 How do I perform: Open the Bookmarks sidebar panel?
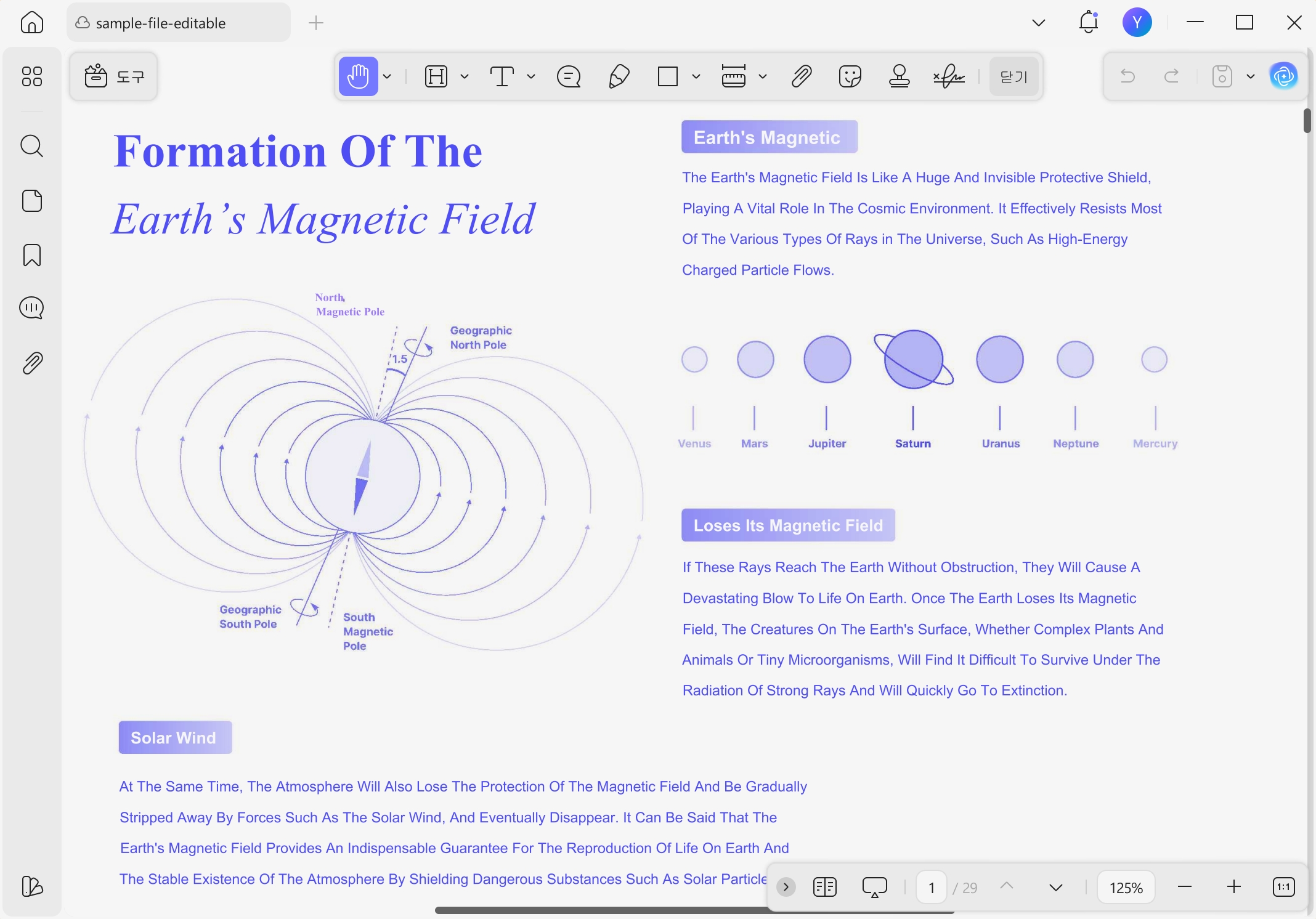coord(32,254)
